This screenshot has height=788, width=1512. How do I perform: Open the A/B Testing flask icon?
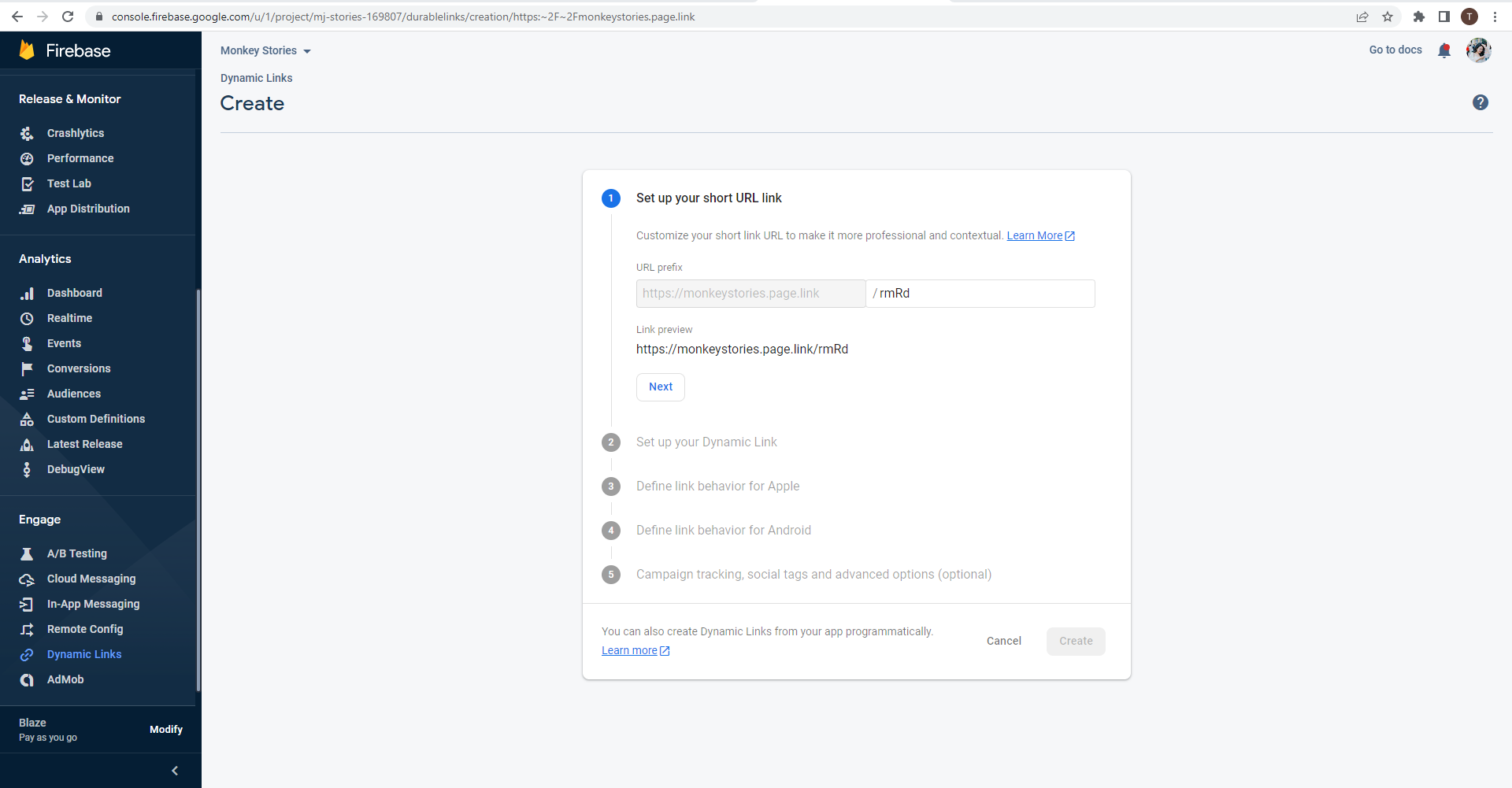pos(27,553)
